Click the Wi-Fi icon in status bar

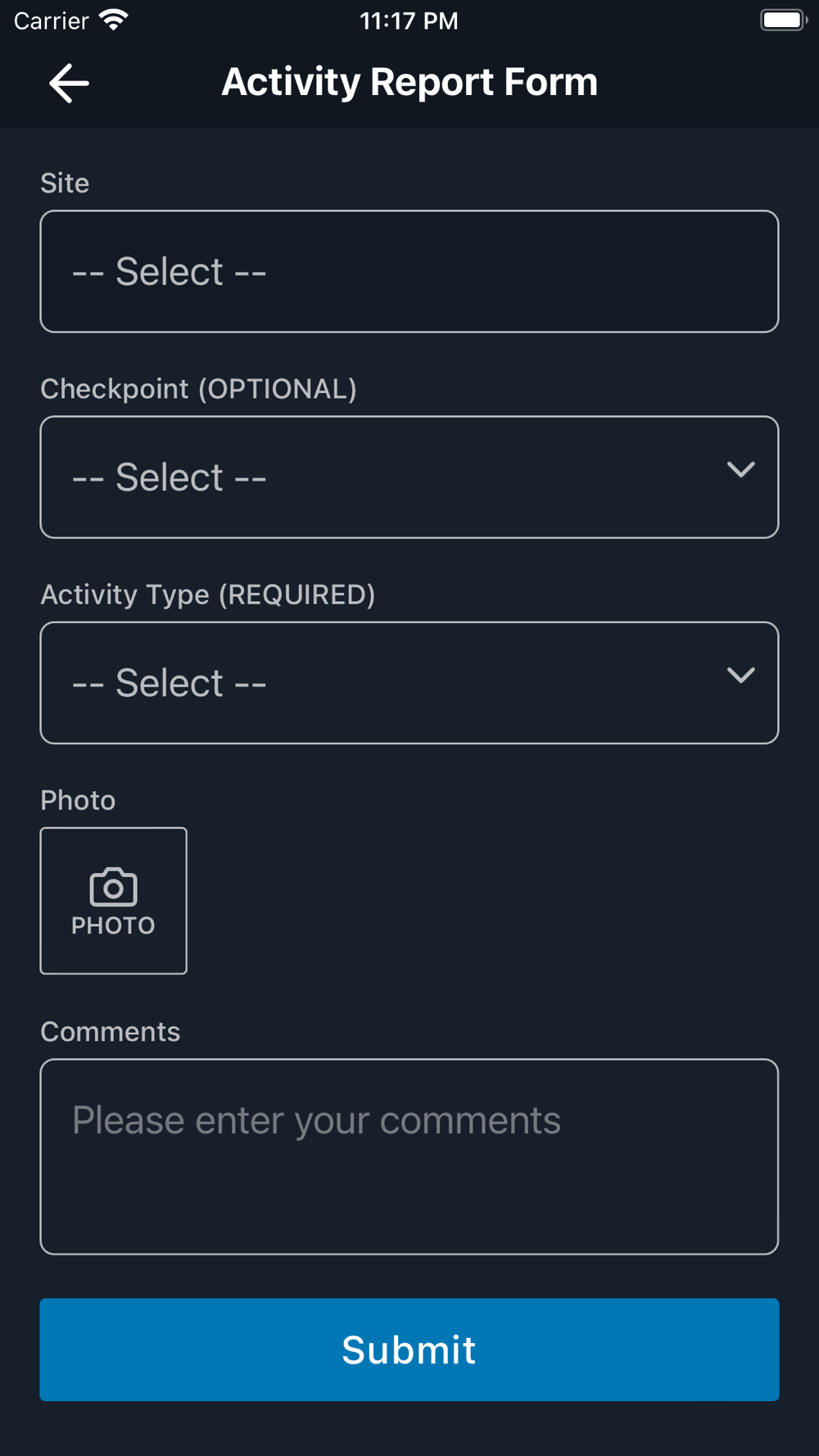114,20
